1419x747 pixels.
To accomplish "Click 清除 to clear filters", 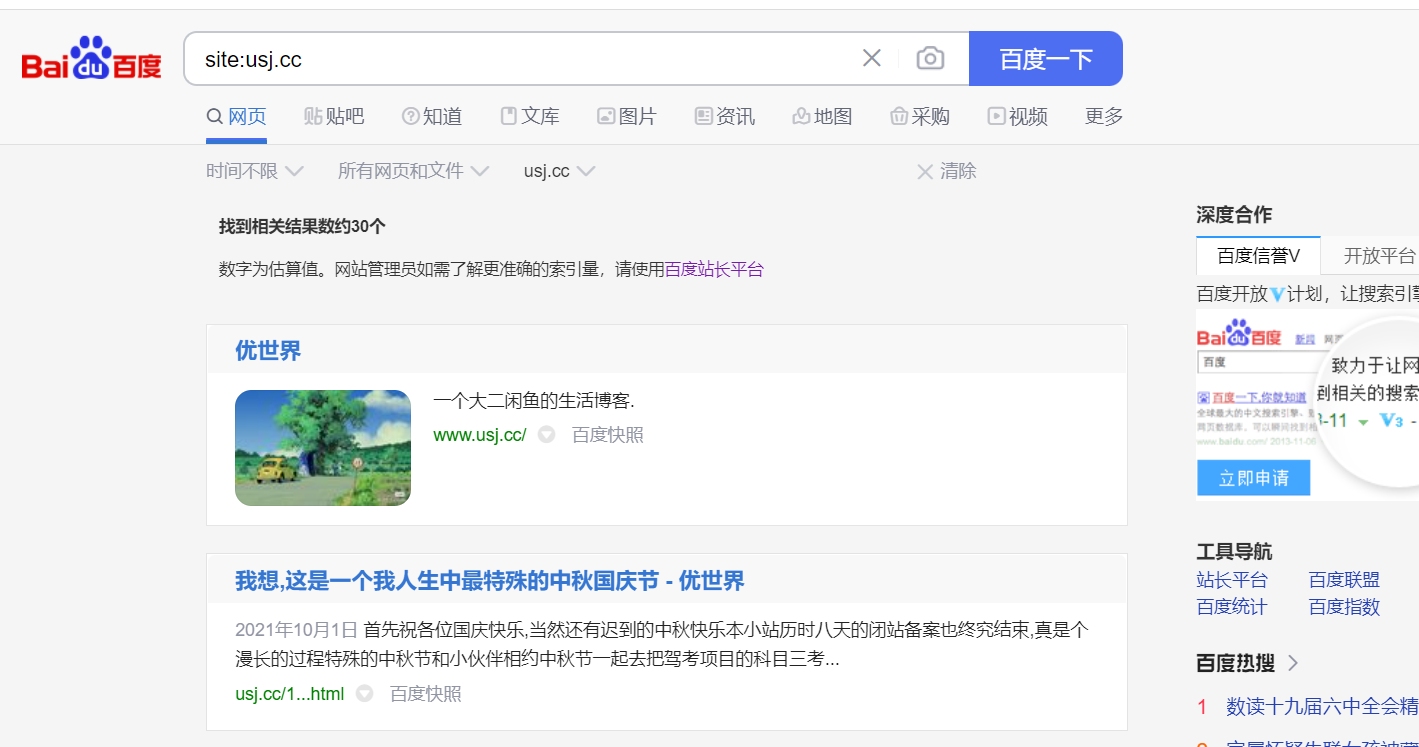I will click(x=946, y=171).
